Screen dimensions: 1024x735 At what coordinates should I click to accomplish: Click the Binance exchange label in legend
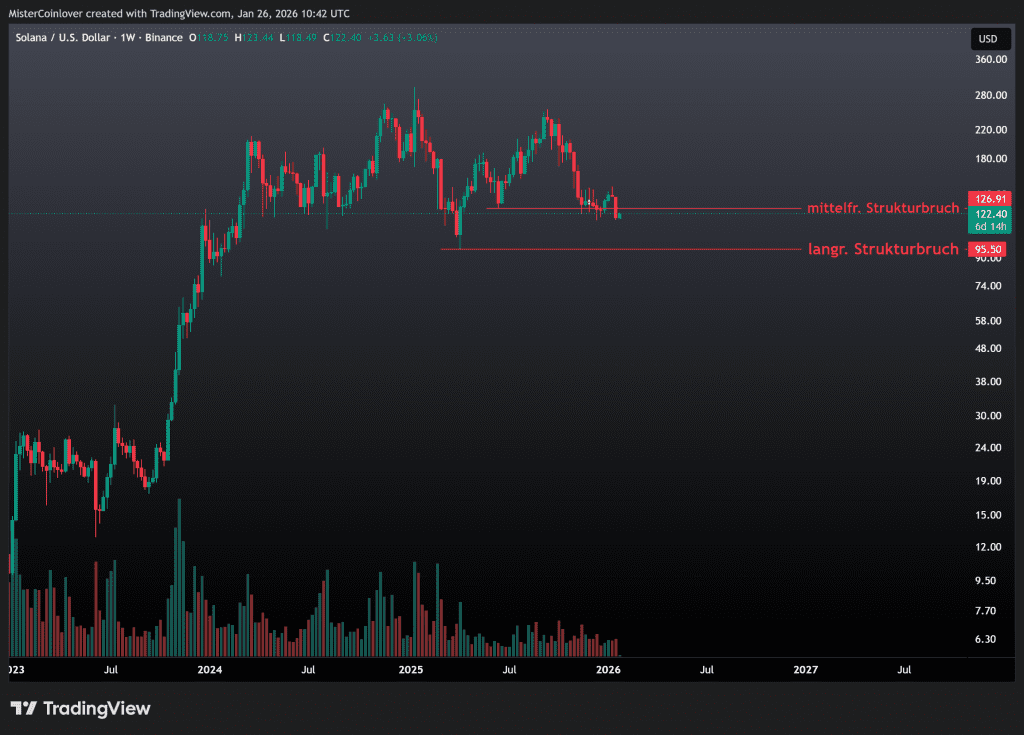(x=163, y=38)
